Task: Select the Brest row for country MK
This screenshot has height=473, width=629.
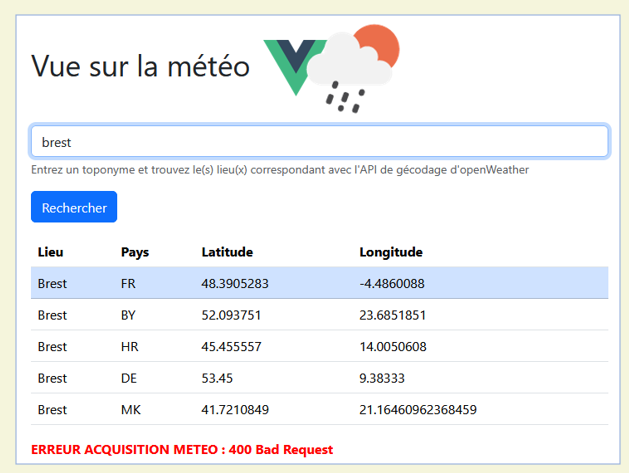Action: [319, 410]
